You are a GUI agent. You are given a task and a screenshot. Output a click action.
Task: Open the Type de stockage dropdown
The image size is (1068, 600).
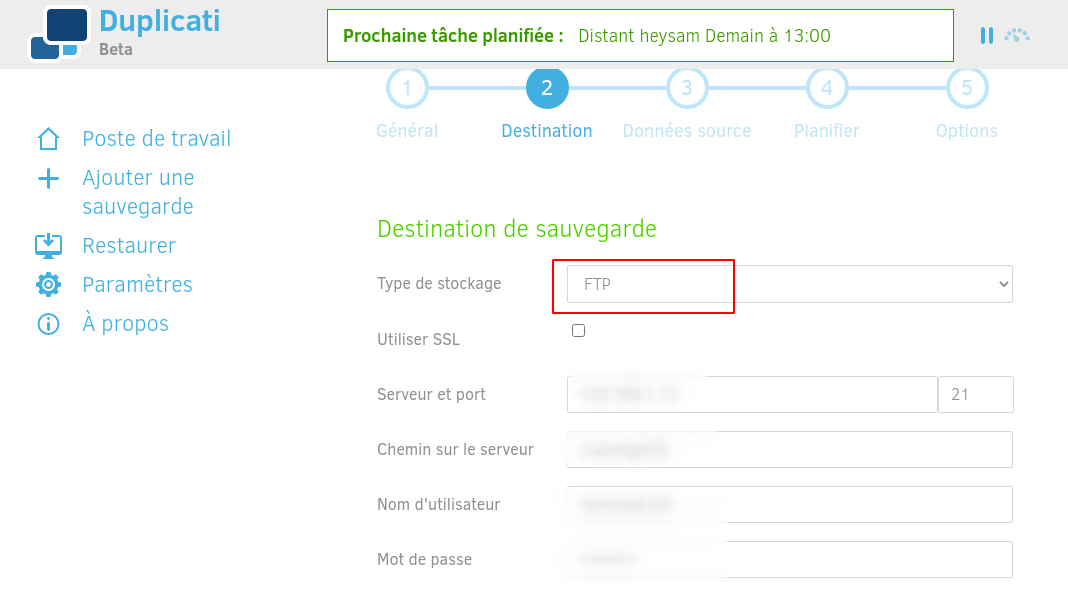(x=790, y=284)
